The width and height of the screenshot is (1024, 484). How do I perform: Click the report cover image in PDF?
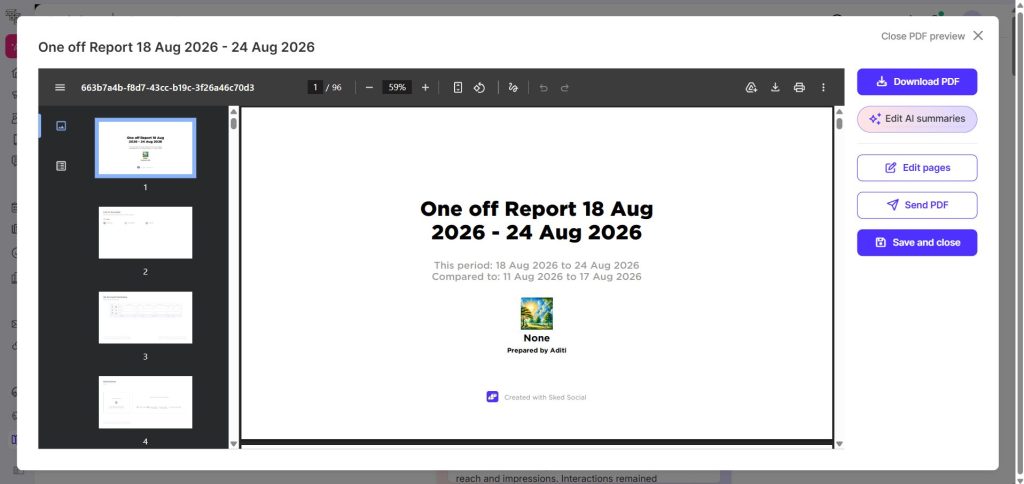tap(537, 314)
